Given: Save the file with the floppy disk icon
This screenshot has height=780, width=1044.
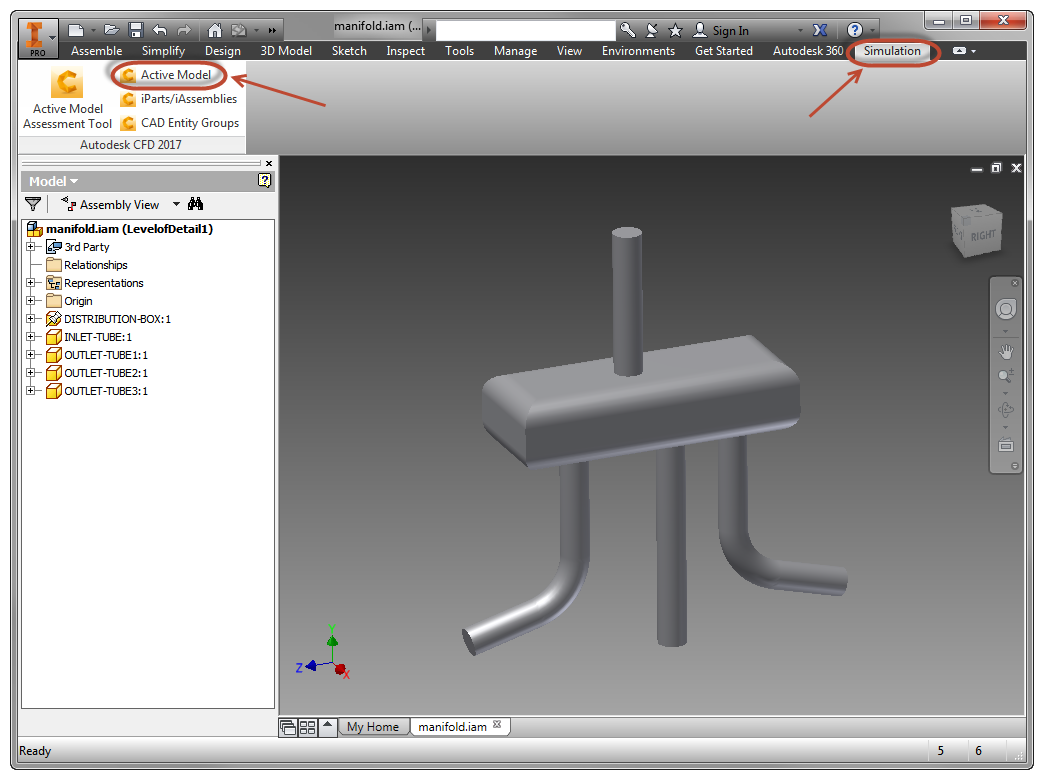Looking at the screenshot, I should point(136,30).
